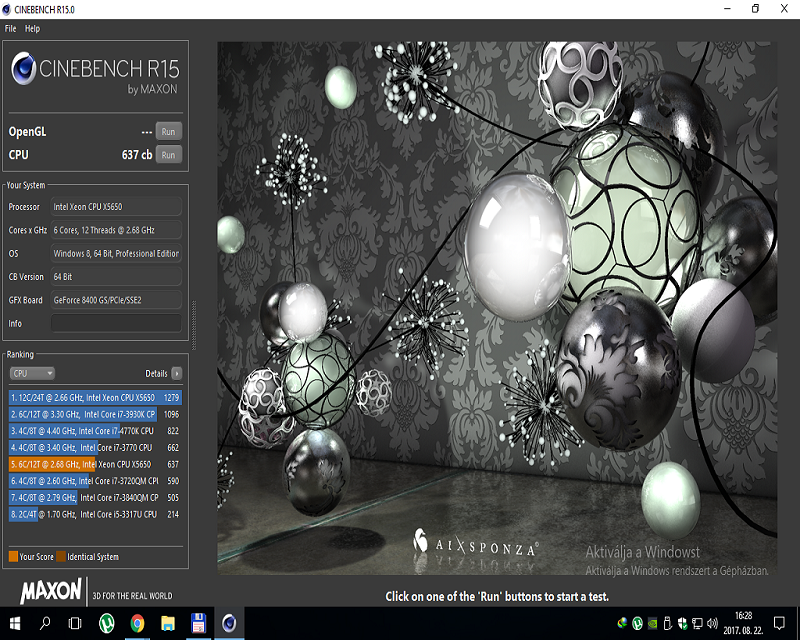
Task: Select highlighted ranking row 6C/12T Xeon X5650 score 637
Action: (95, 464)
